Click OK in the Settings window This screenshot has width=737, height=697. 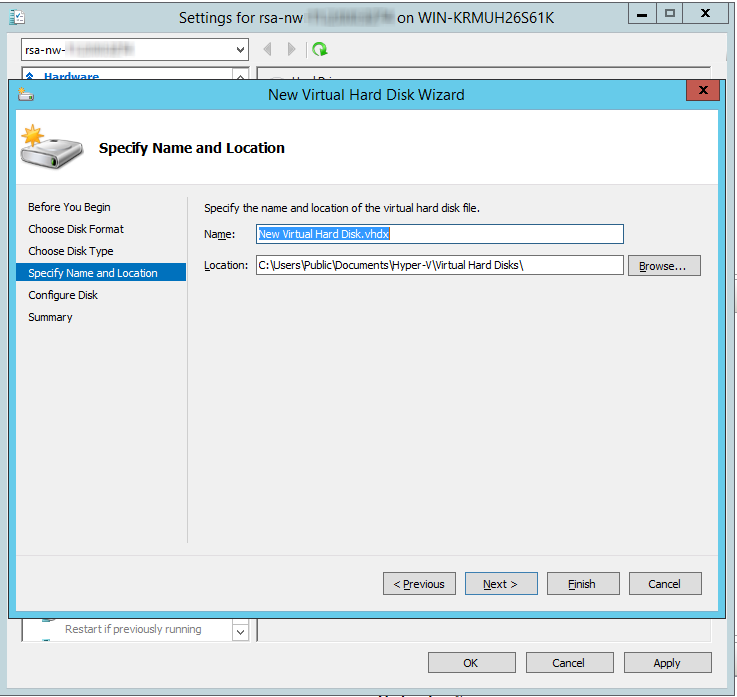pyautogui.click(x=471, y=663)
